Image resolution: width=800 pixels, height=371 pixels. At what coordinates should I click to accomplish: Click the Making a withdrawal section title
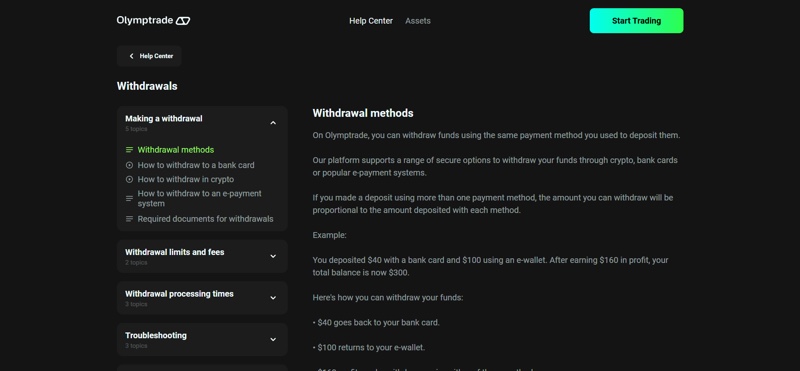(x=164, y=118)
